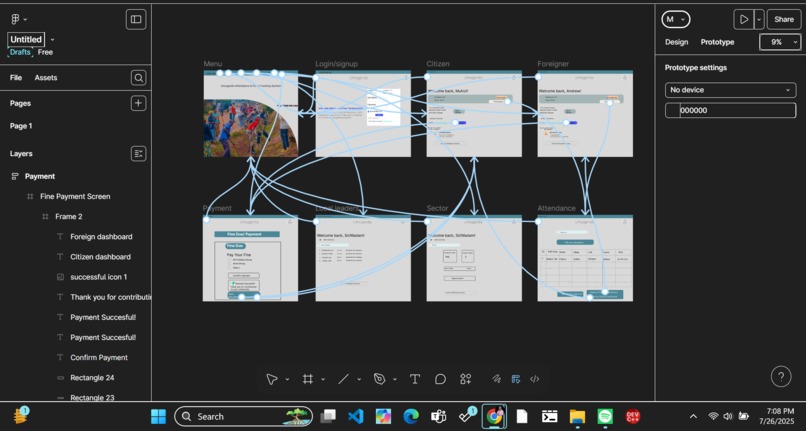Click the search icon beside Assets
The width and height of the screenshot is (806, 431).
click(138, 78)
